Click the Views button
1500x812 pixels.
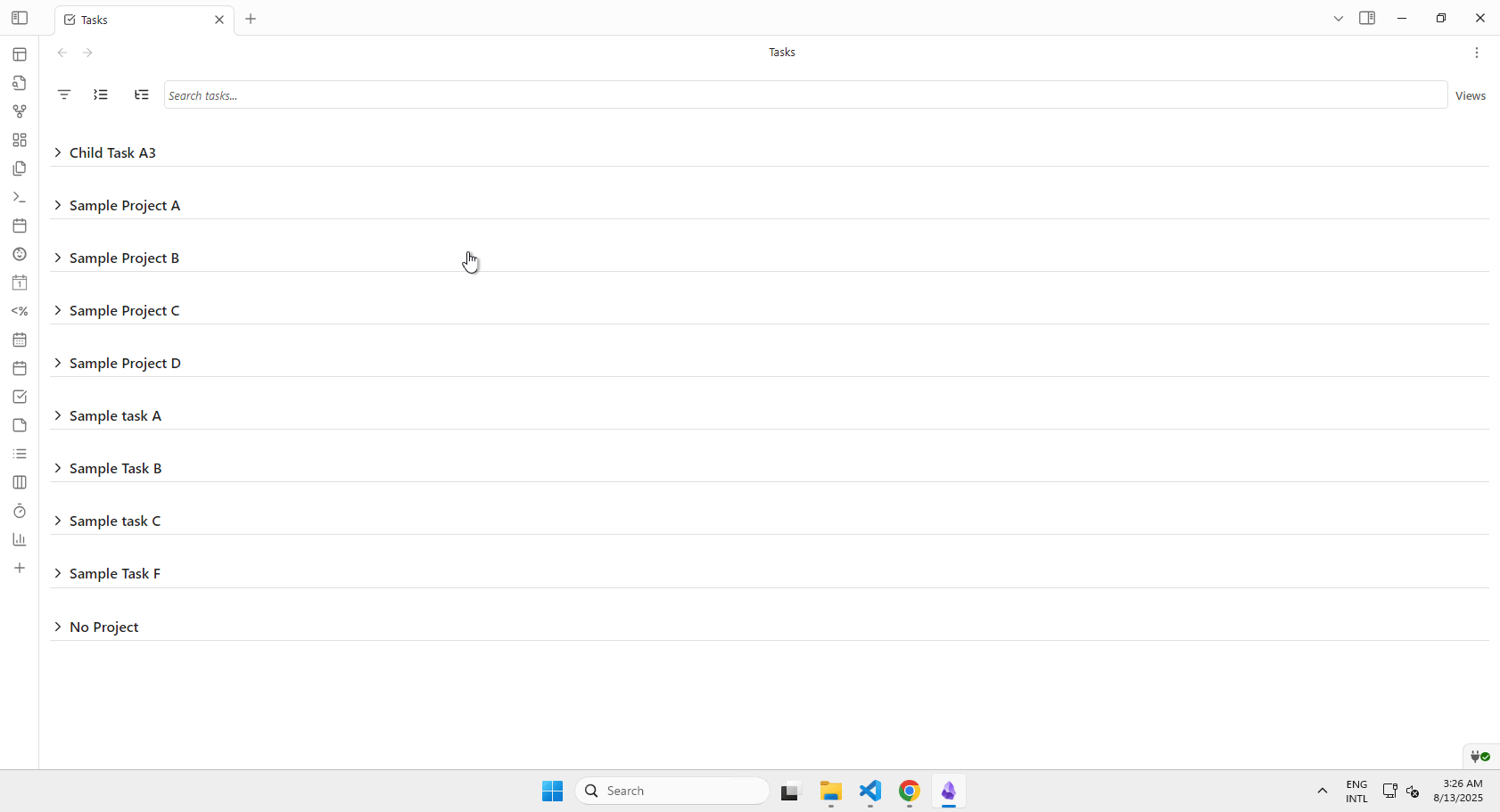point(1470,95)
